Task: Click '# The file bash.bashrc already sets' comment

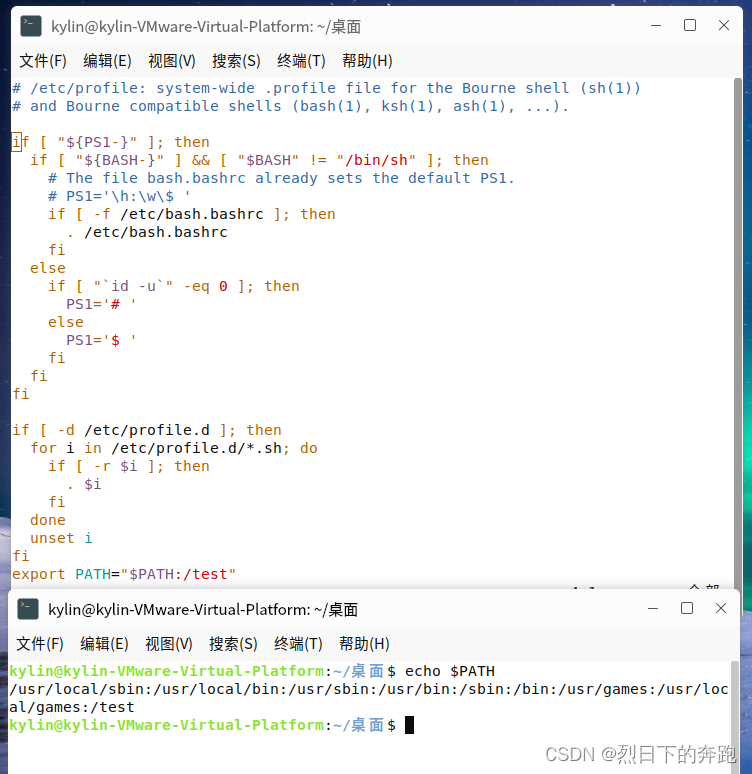Action: [281, 178]
